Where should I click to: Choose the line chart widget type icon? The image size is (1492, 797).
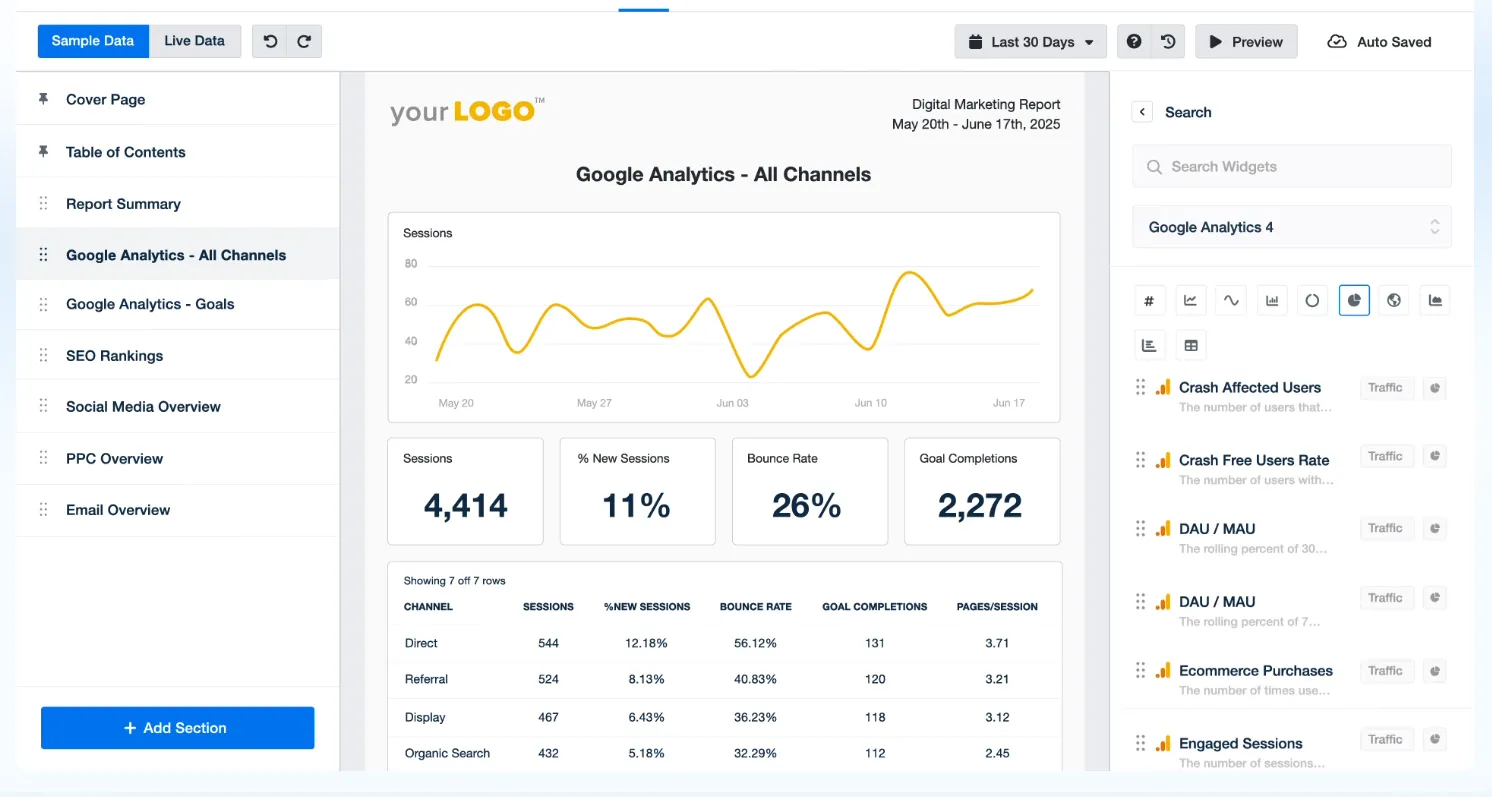click(x=1190, y=300)
